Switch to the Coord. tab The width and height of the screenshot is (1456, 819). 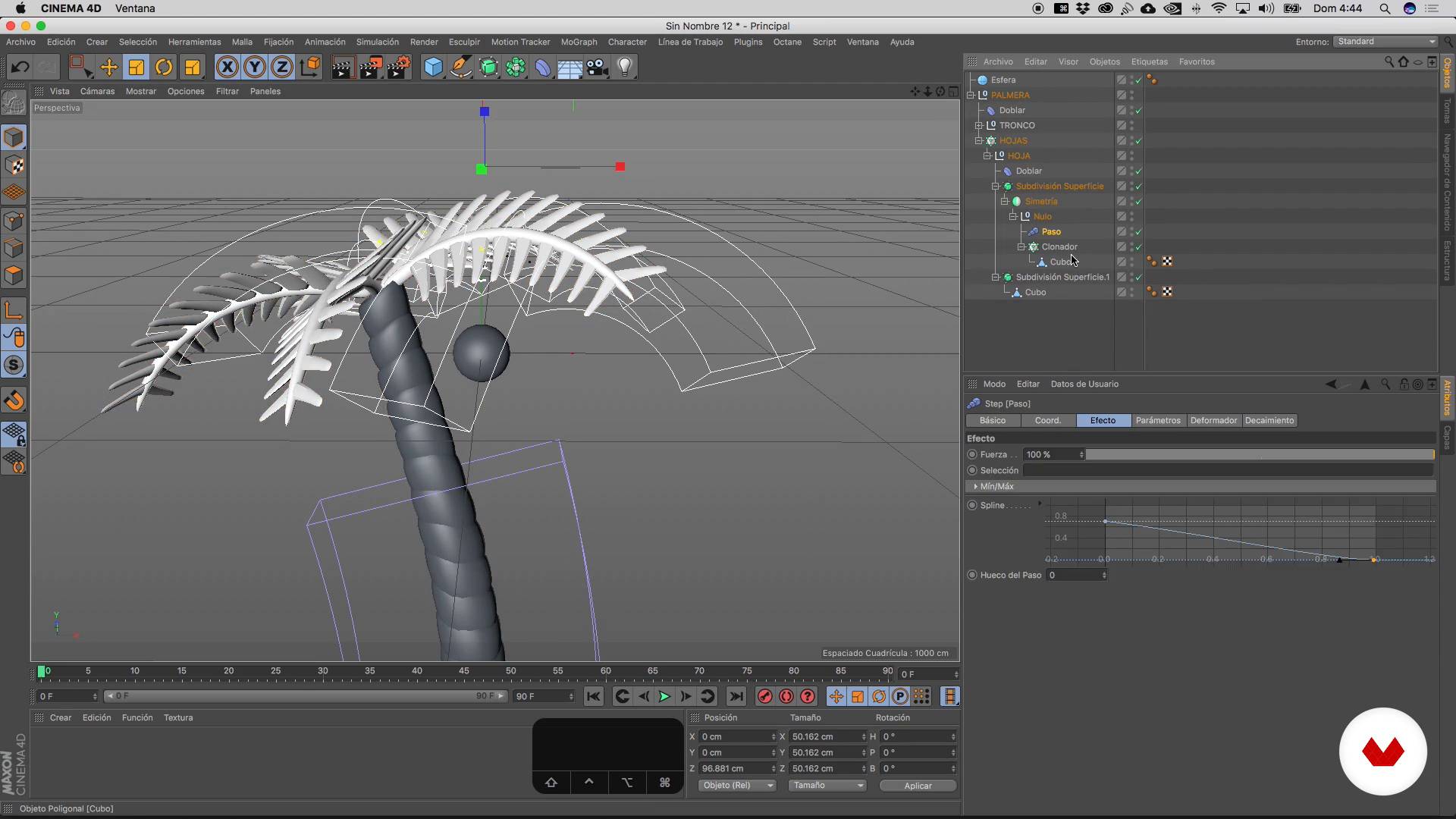[1048, 420]
